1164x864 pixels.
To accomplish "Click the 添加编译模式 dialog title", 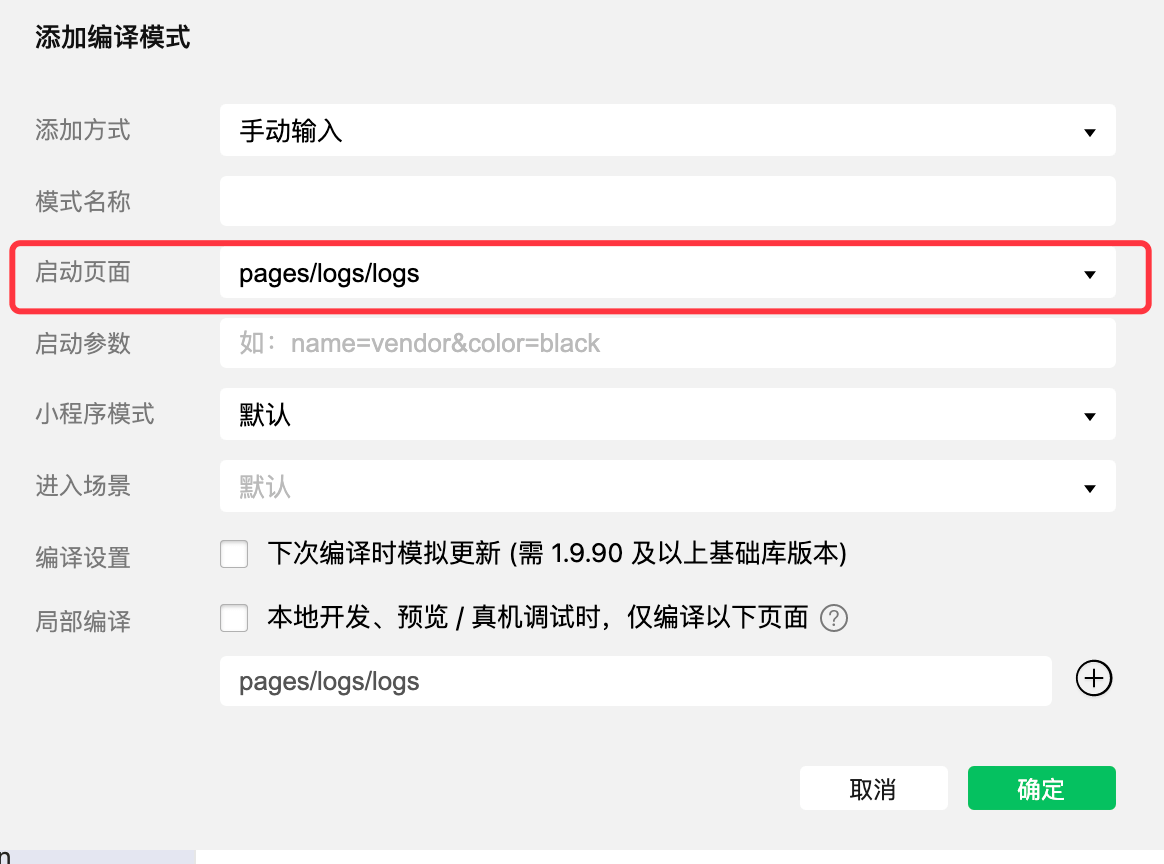I will pyautogui.click(x=113, y=37).
